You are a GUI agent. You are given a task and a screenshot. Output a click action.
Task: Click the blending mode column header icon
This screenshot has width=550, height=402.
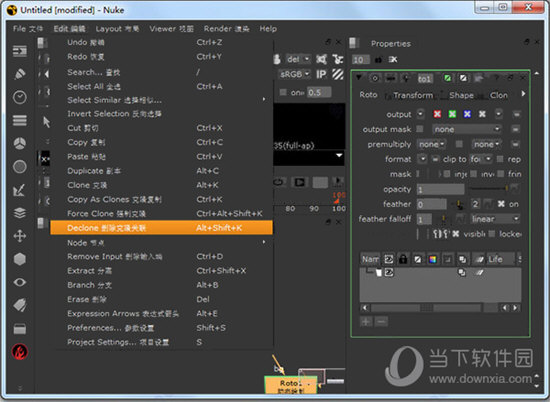click(463, 259)
